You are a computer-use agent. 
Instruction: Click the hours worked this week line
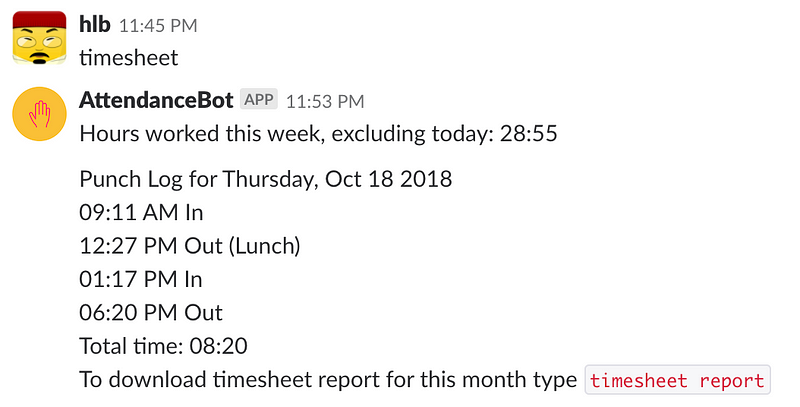[318, 134]
